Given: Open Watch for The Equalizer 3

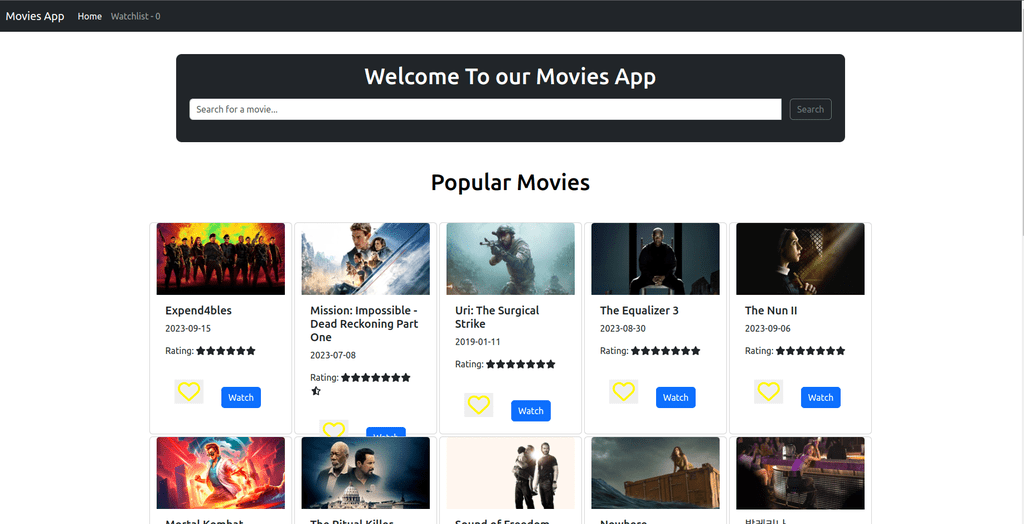Looking at the screenshot, I should click(676, 397).
